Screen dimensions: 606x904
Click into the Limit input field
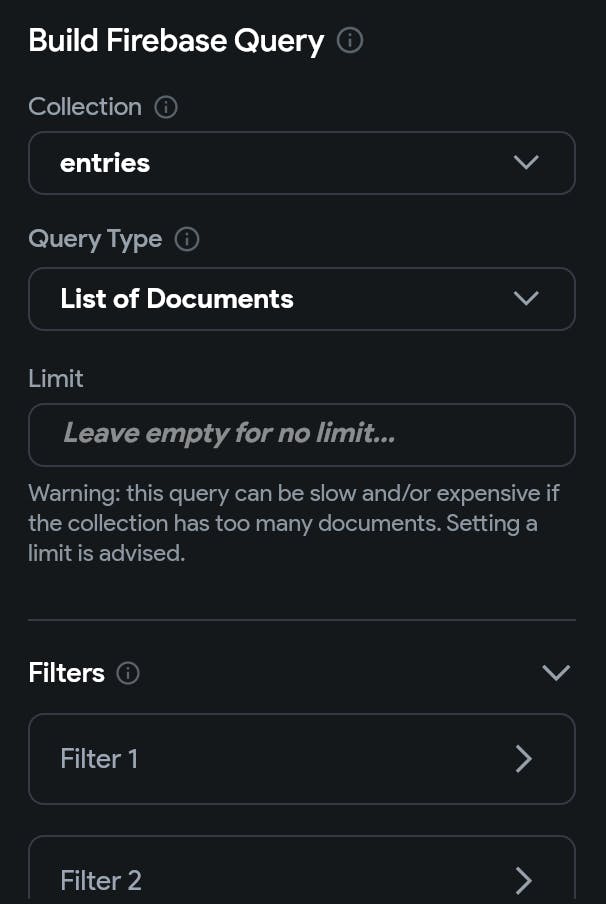(x=302, y=435)
